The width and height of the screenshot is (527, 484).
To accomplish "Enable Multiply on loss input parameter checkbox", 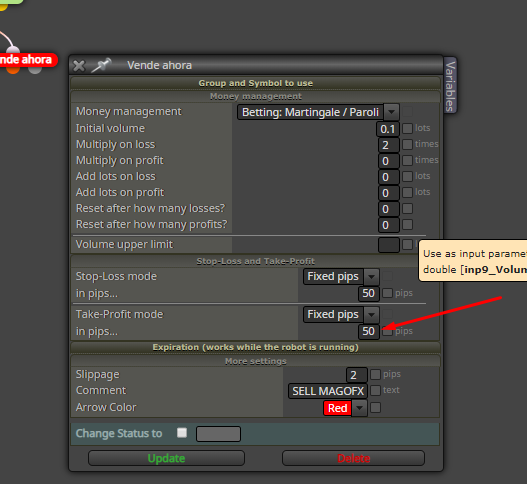I will [x=407, y=144].
